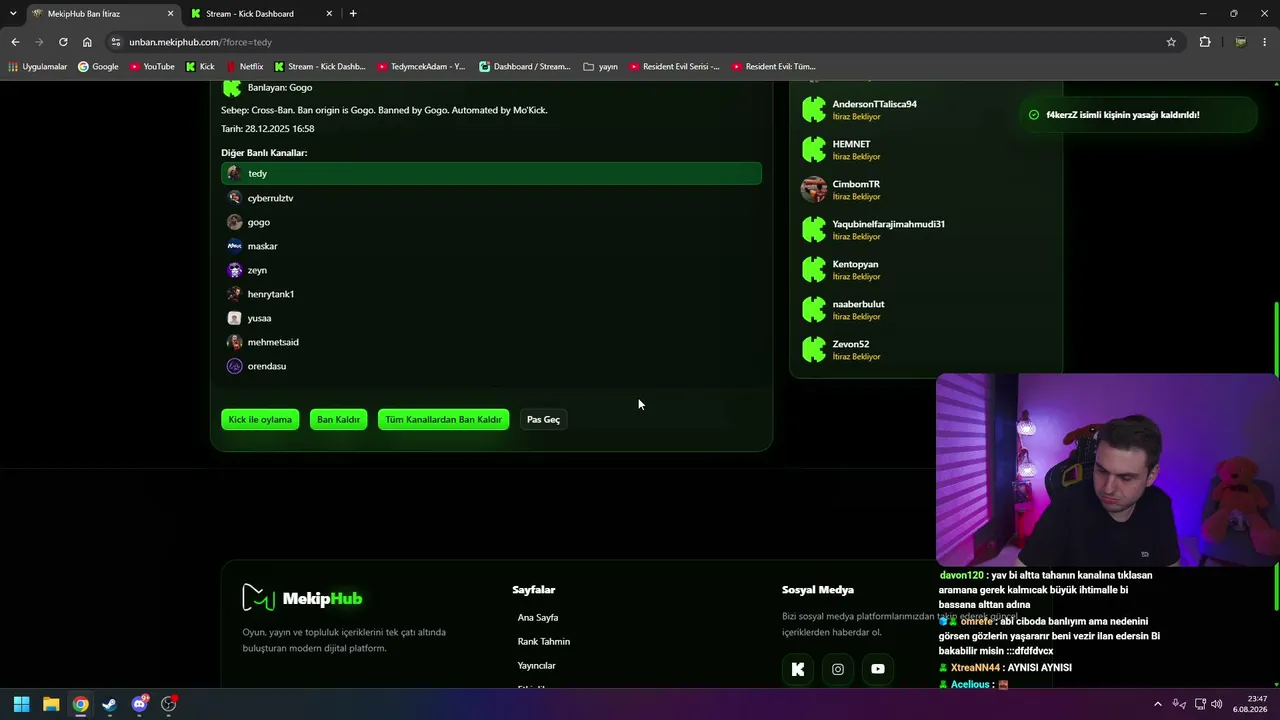The width and height of the screenshot is (1280, 720).
Task: Click AndersonTTalisca94's Kick avatar icon
Action: point(814,109)
